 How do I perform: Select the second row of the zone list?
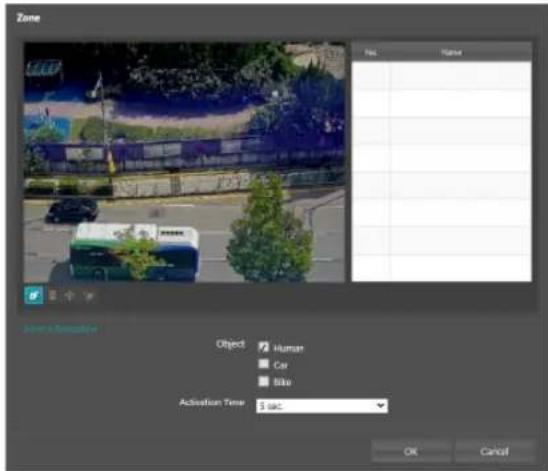coord(441,103)
